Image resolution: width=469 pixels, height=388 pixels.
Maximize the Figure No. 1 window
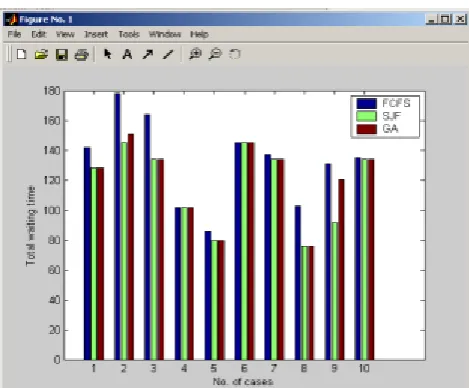click(445, 19)
